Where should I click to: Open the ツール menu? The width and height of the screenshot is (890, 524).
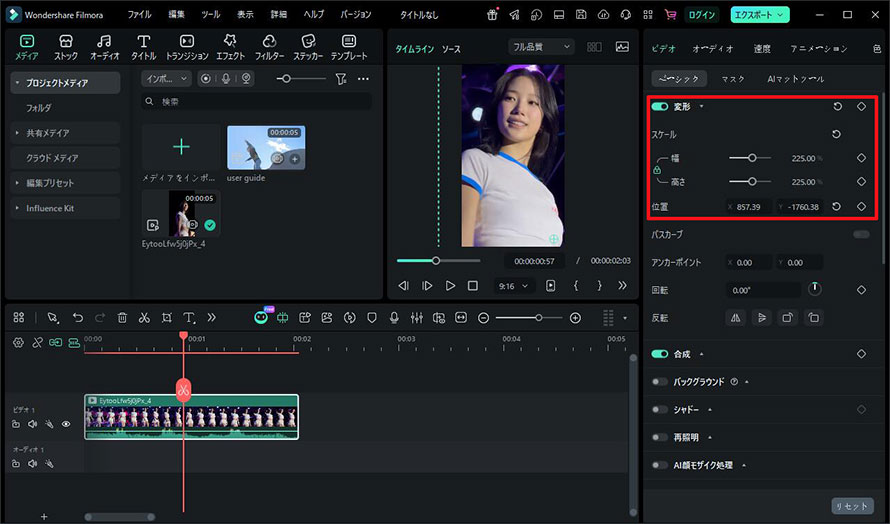pos(211,15)
